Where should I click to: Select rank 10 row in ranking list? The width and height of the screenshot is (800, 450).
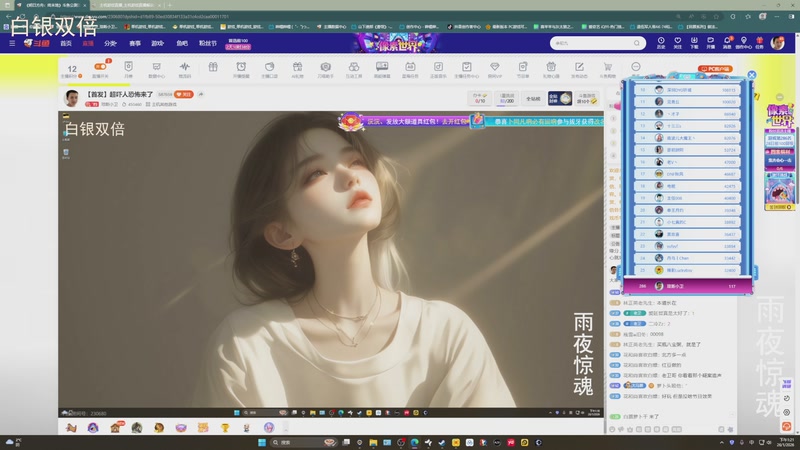click(687, 89)
